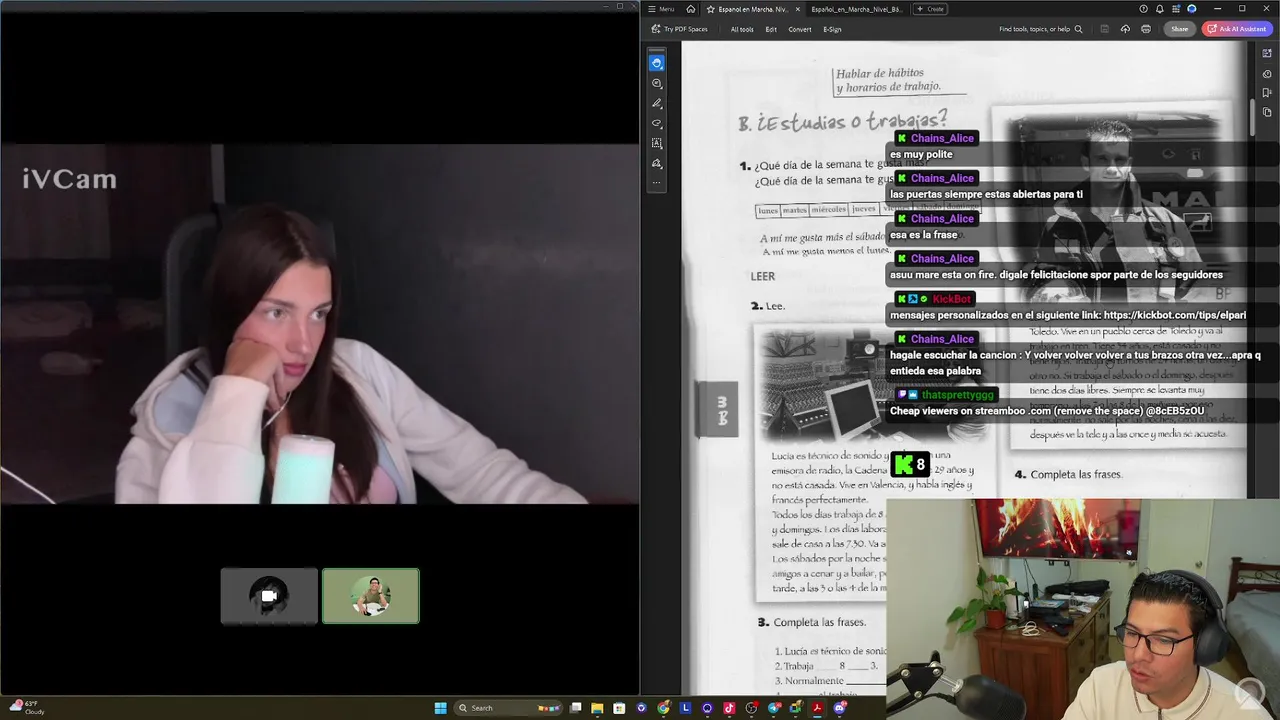This screenshot has height=720, width=1280.
Task: Open Task View on the taskbar
Action: [x=575, y=708]
